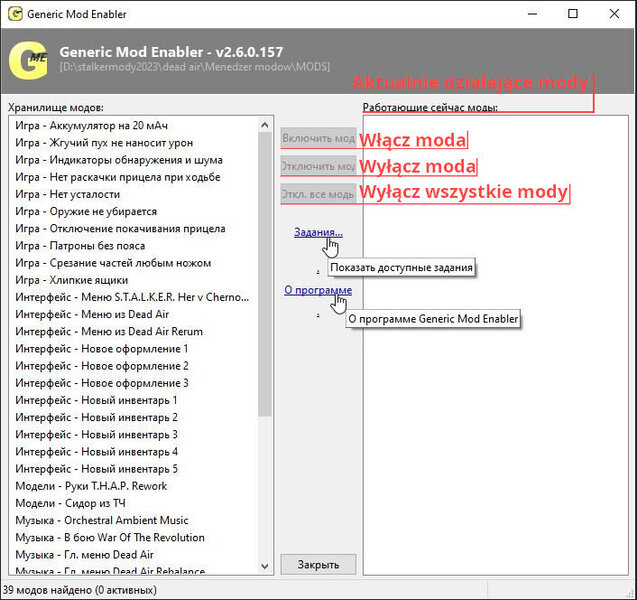Click the Включить мод button

tap(318, 138)
